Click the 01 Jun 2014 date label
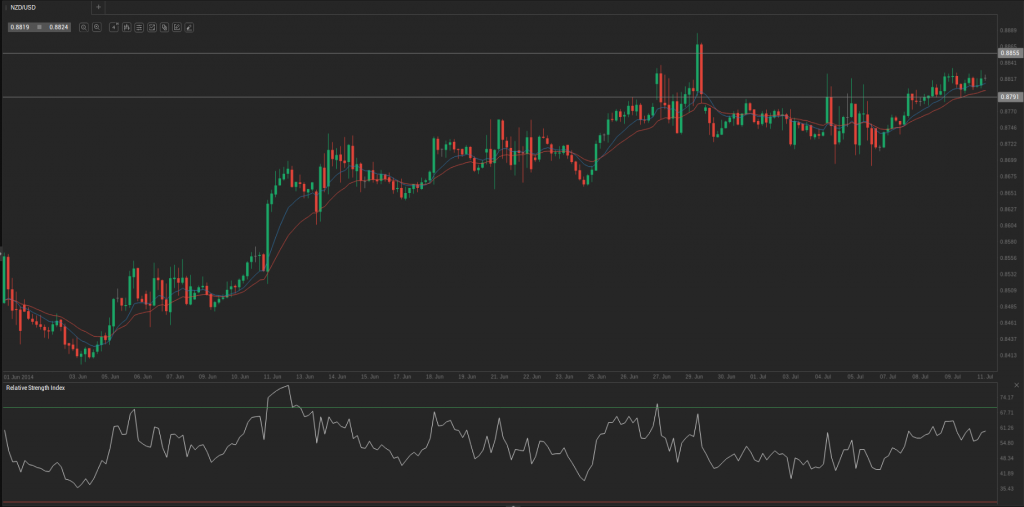1024x507 pixels. click(20, 376)
